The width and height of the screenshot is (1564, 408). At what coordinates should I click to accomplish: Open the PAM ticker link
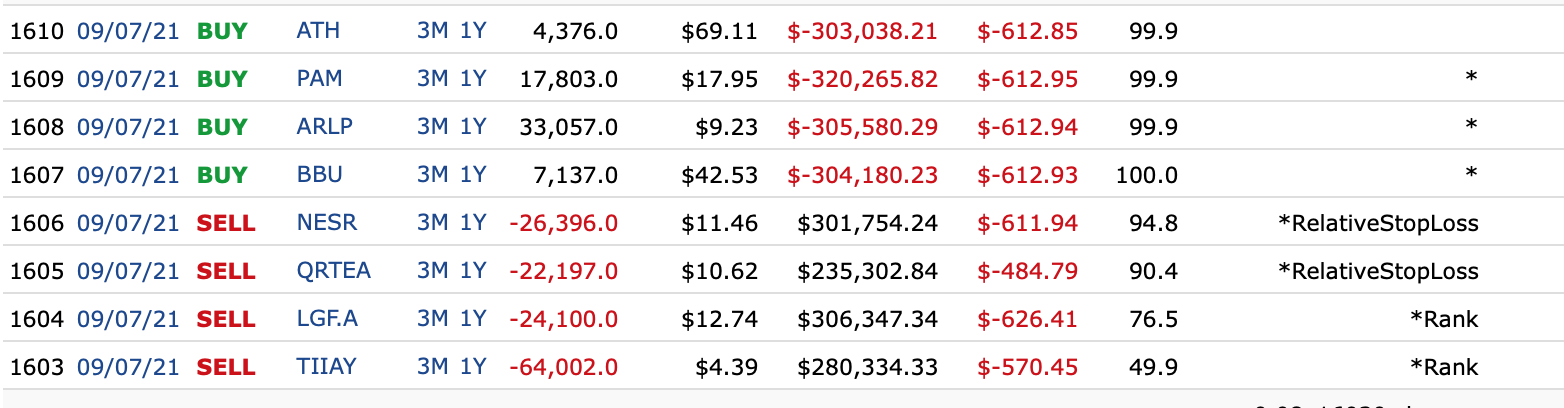pyautogui.click(x=320, y=79)
